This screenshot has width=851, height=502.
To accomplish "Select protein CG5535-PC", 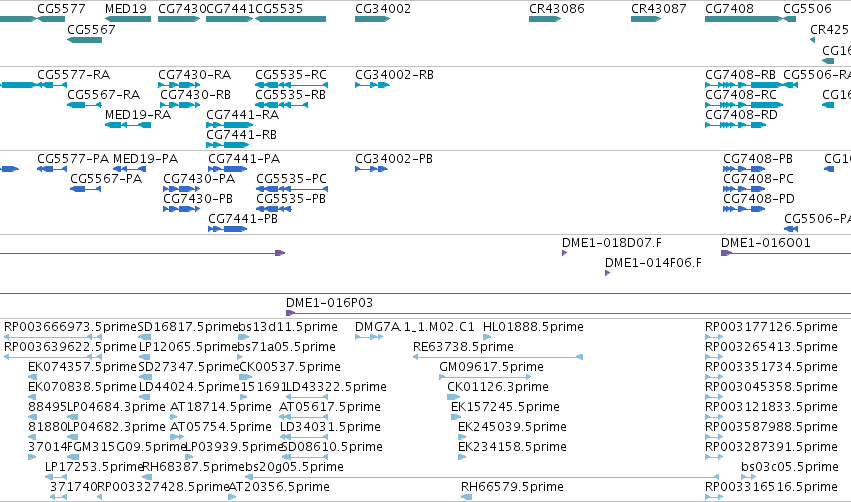I will click(x=292, y=189).
